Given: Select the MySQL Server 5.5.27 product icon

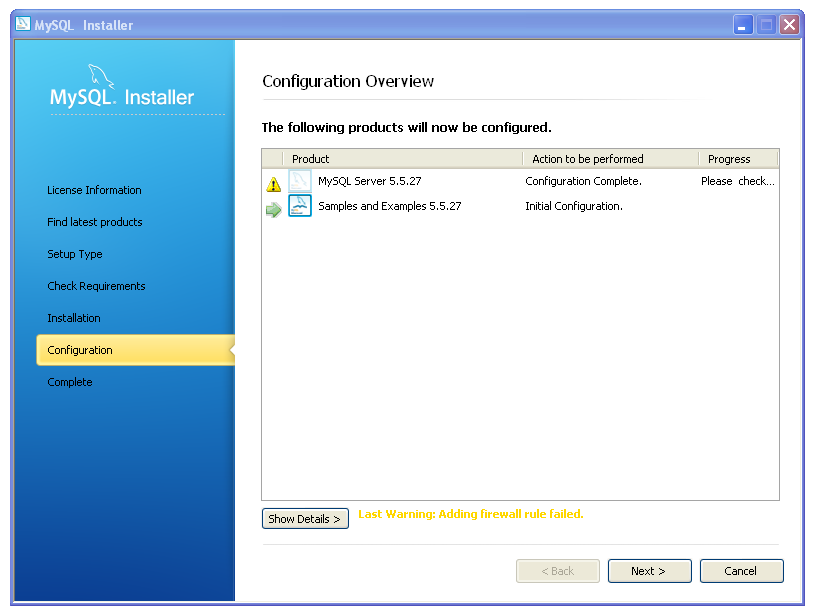Looking at the screenshot, I should coord(300,181).
